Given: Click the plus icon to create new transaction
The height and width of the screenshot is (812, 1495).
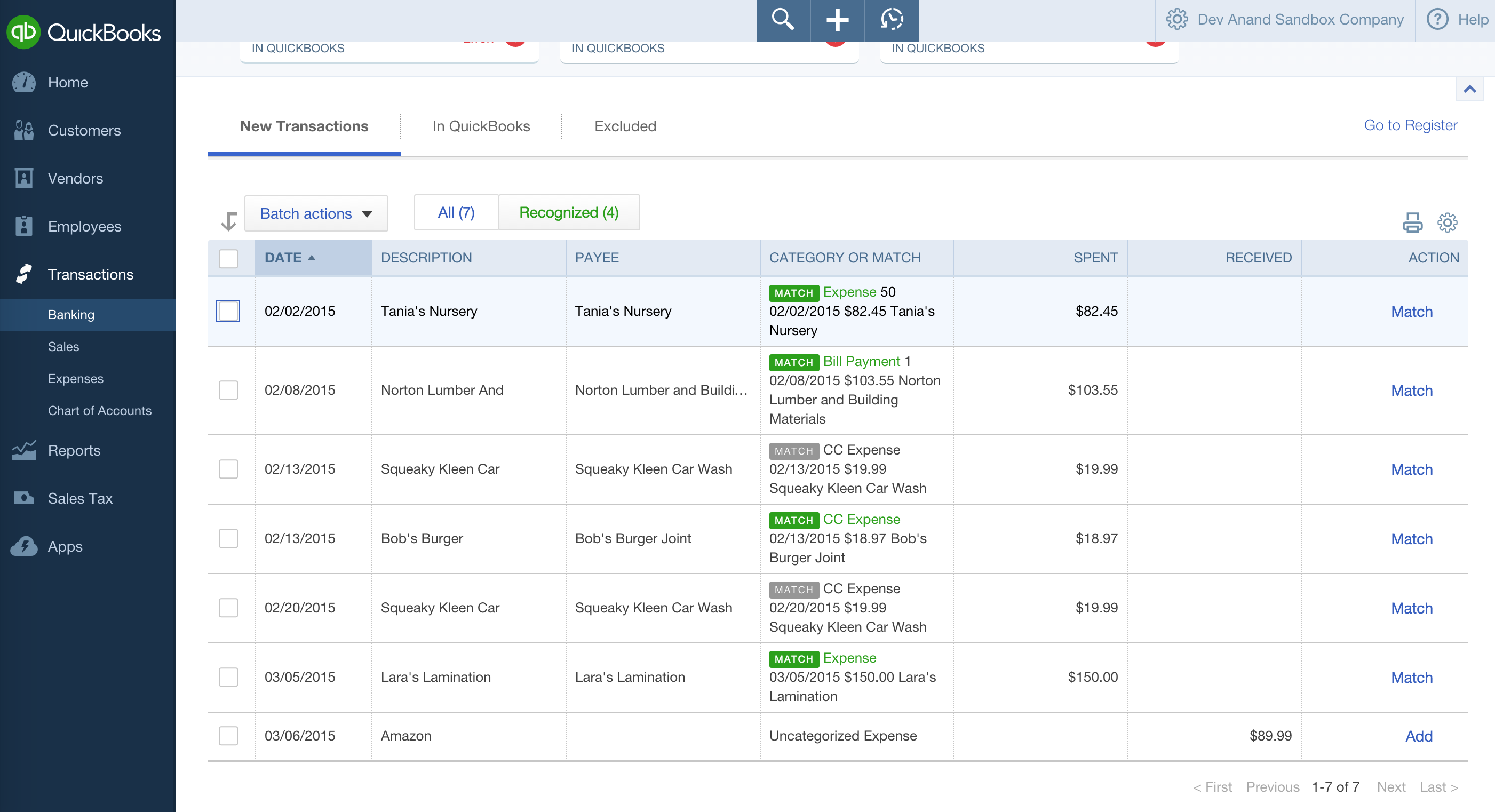Looking at the screenshot, I should 838,20.
